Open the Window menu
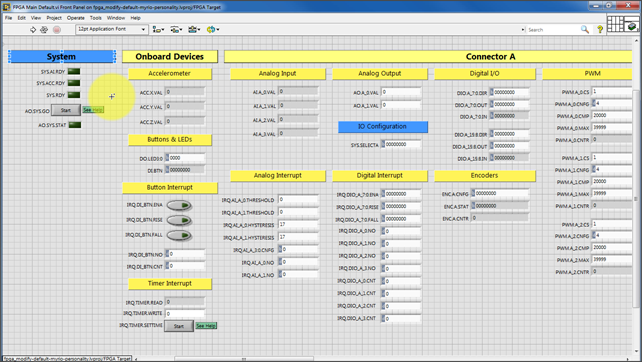Image resolution: width=642 pixels, height=362 pixels. [116, 18]
